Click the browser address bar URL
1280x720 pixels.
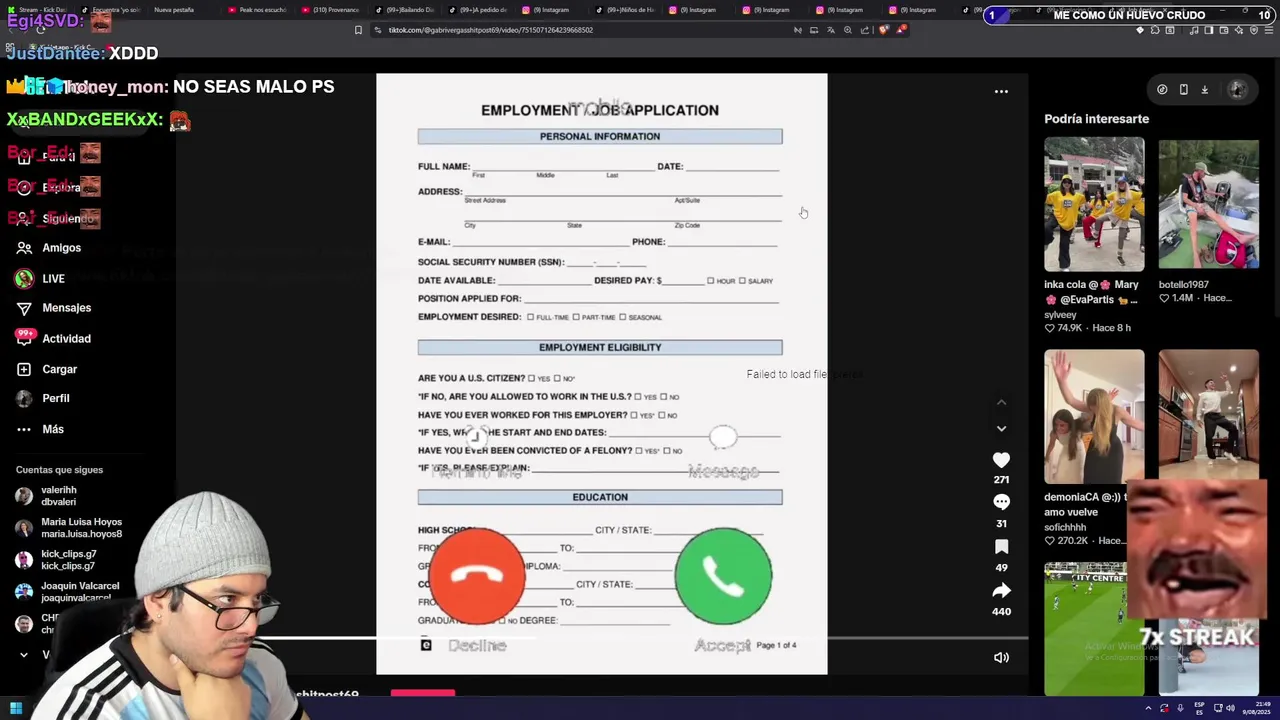[491, 30]
